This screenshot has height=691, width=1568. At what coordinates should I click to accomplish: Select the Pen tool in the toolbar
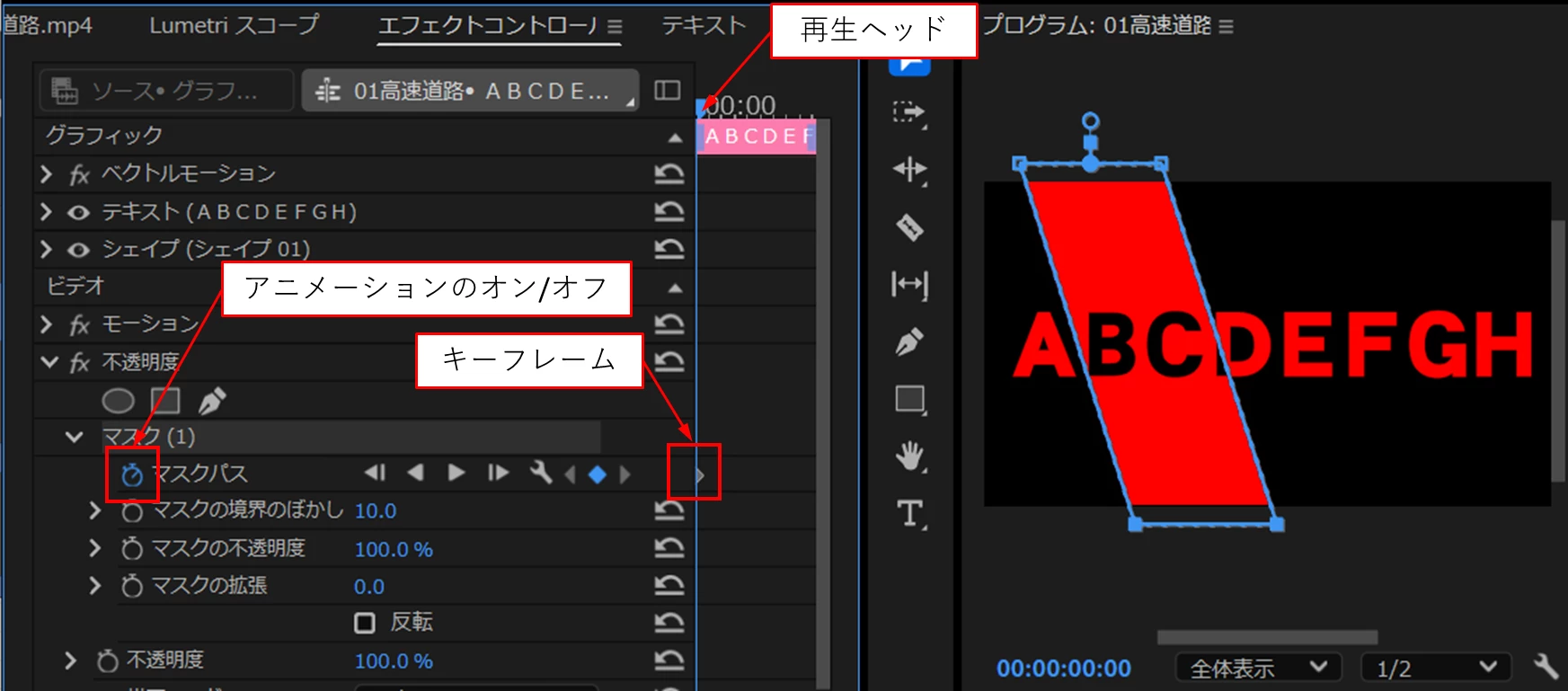tap(909, 341)
